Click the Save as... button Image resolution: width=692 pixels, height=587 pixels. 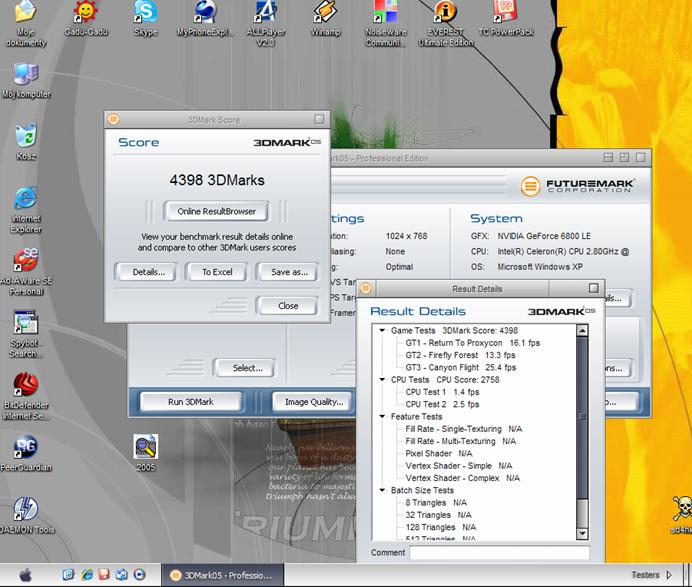point(288,272)
